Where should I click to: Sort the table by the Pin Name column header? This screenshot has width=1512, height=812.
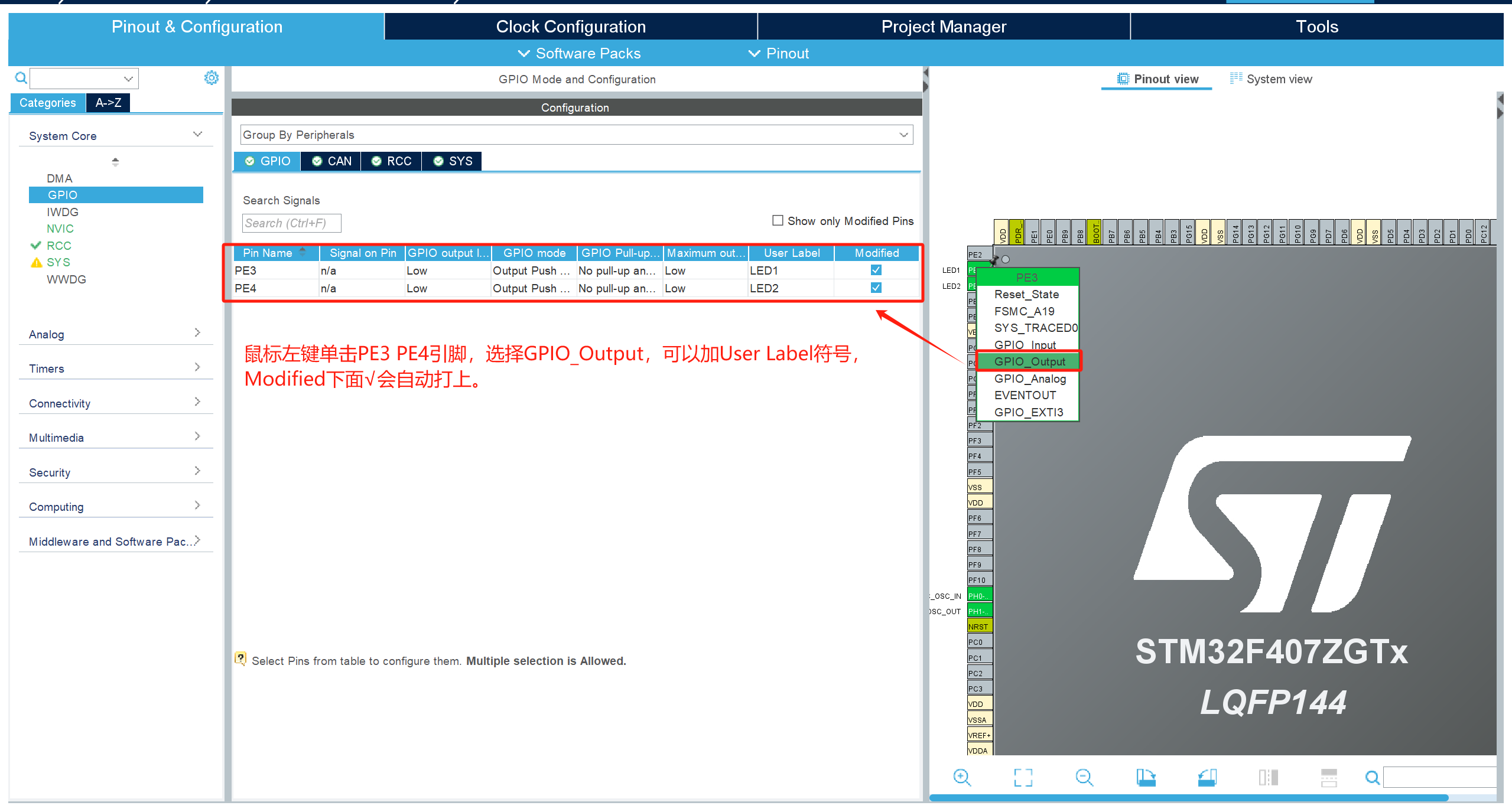click(276, 253)
